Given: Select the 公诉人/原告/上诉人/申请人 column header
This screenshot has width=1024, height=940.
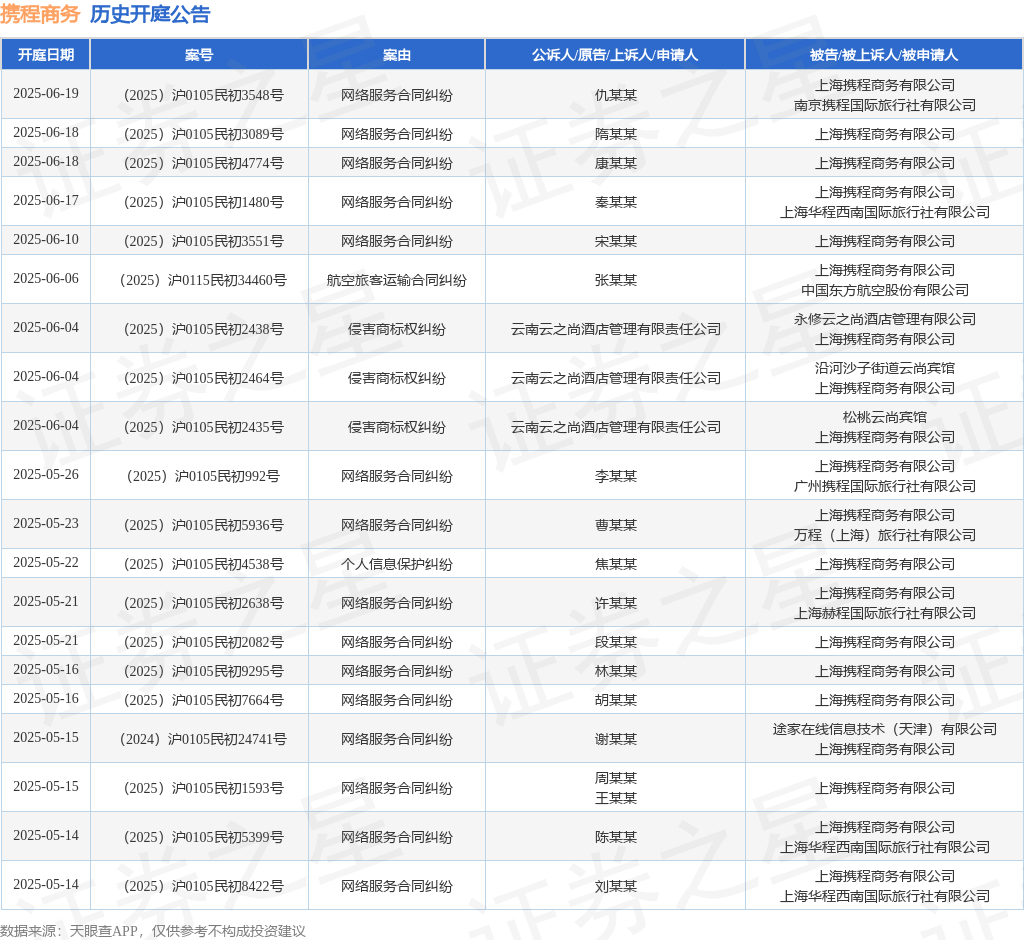Looking at the screenshot, I should [x=615, y=55].
